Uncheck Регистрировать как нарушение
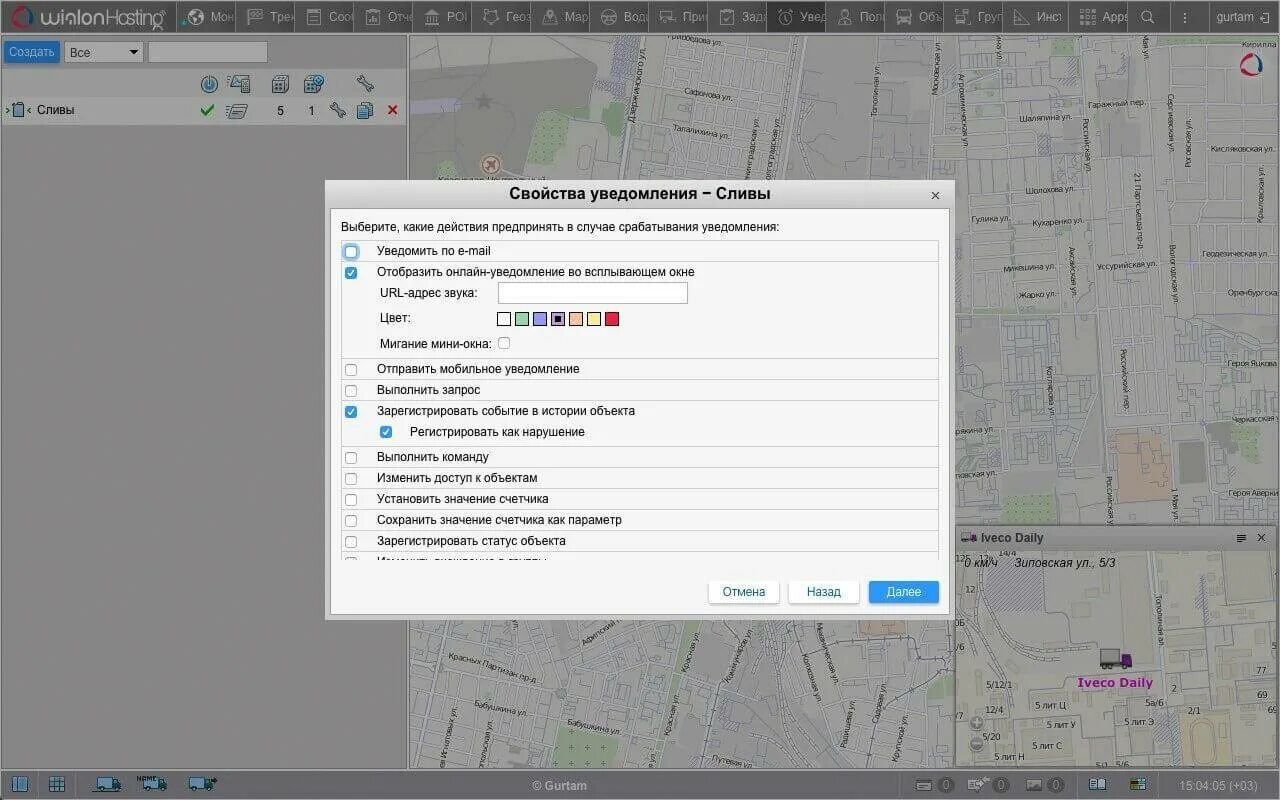Screen dimensions: 1280x800 click(x=386, y=433)
